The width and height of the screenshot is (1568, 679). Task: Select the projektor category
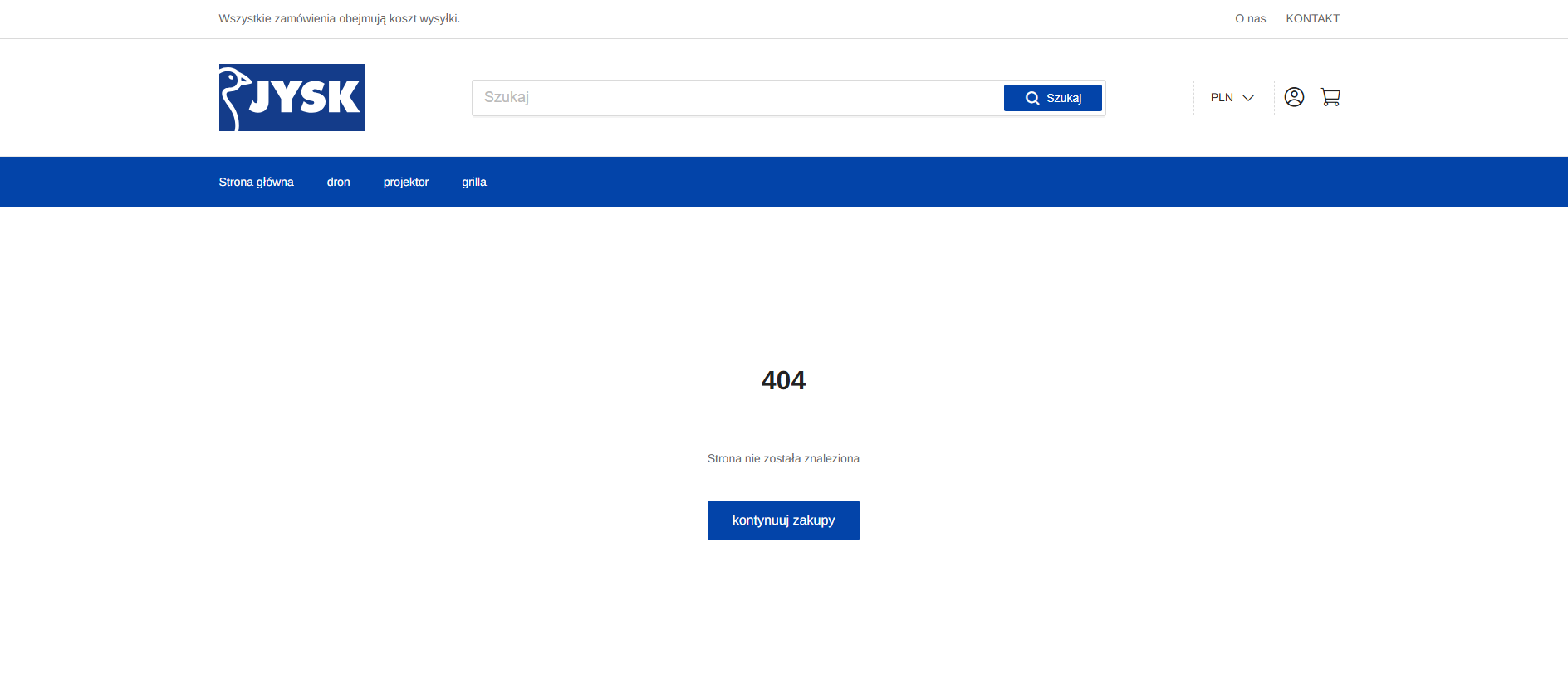point(406,182)
